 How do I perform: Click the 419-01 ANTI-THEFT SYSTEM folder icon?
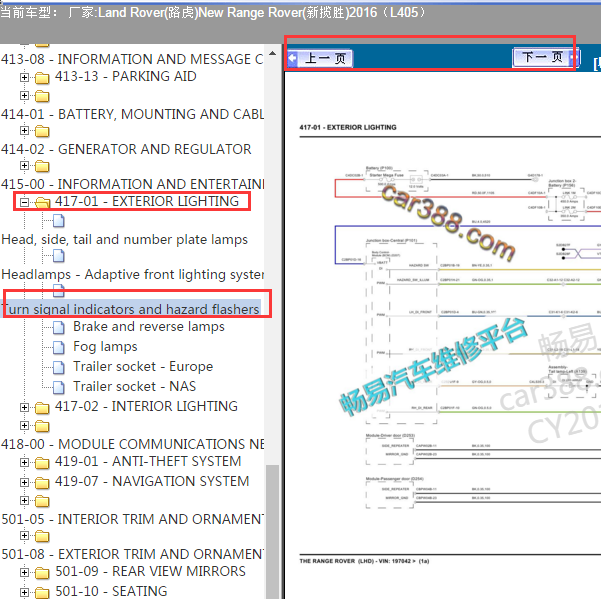tap(42, 463)
